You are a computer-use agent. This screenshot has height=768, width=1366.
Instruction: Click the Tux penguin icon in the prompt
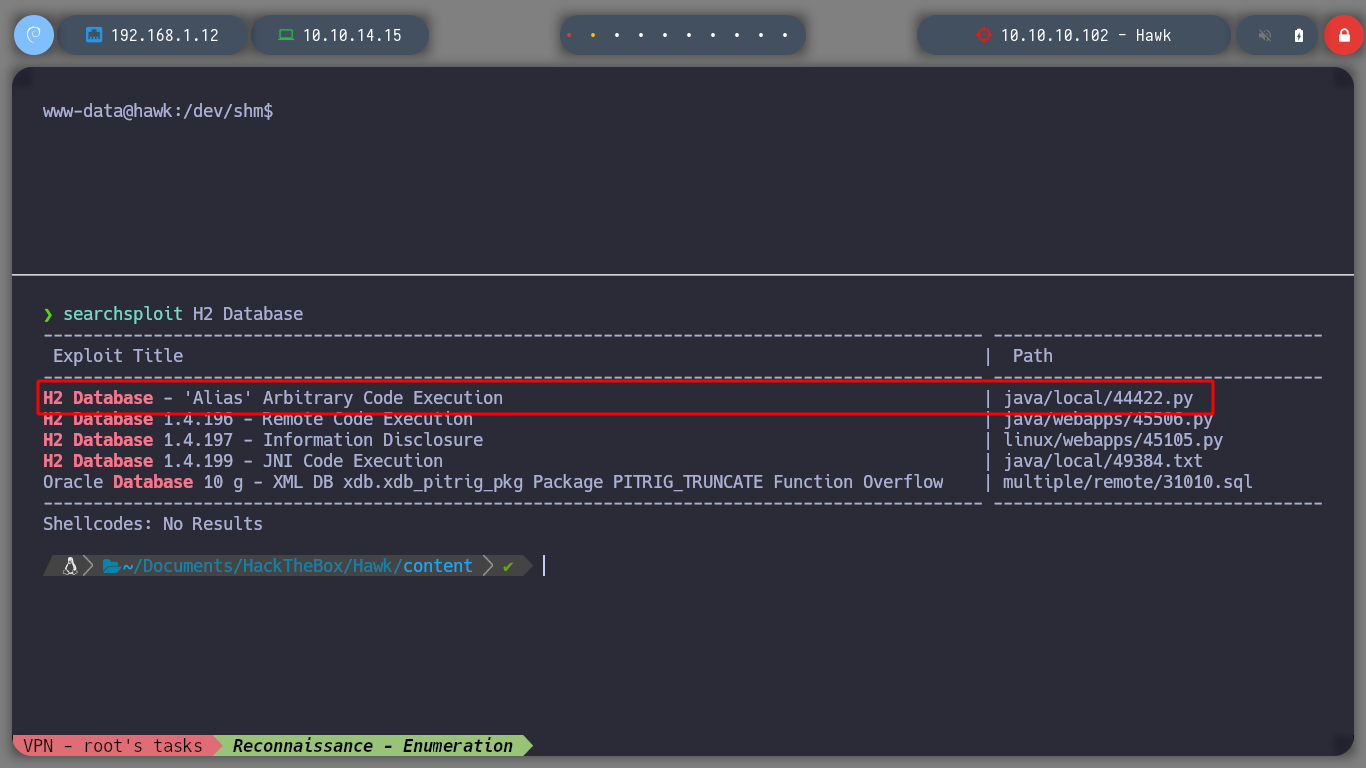(70, 566)
